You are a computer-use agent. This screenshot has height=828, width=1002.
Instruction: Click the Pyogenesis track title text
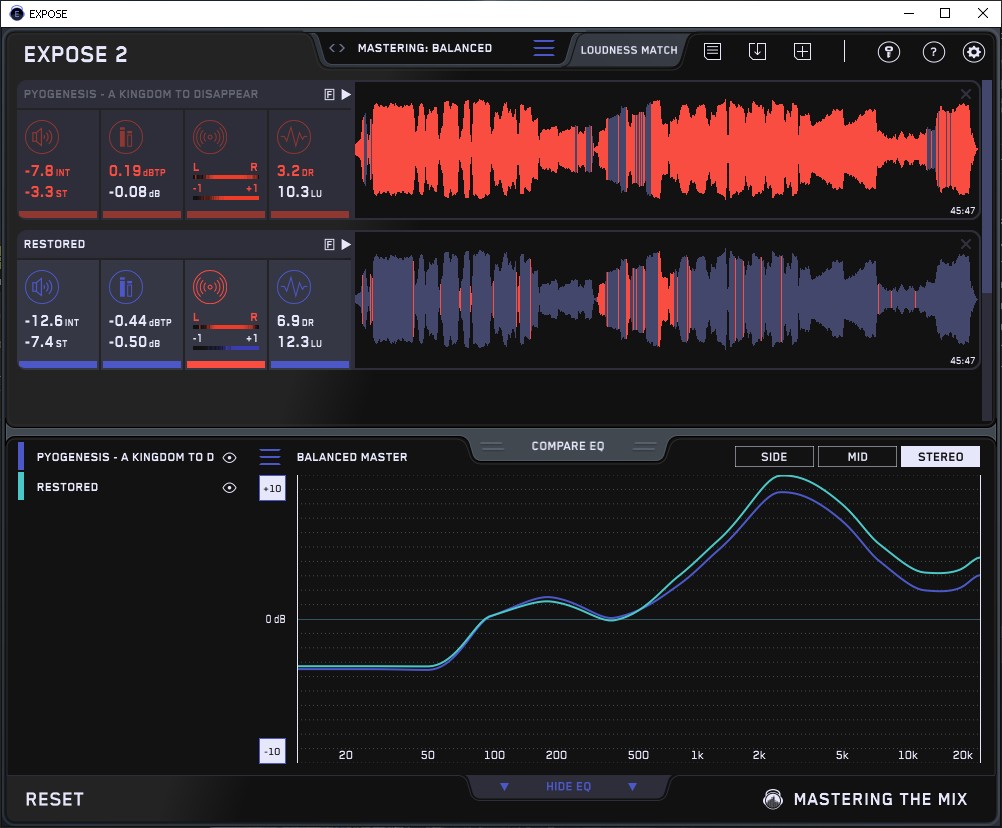click(x=141, y=94)
